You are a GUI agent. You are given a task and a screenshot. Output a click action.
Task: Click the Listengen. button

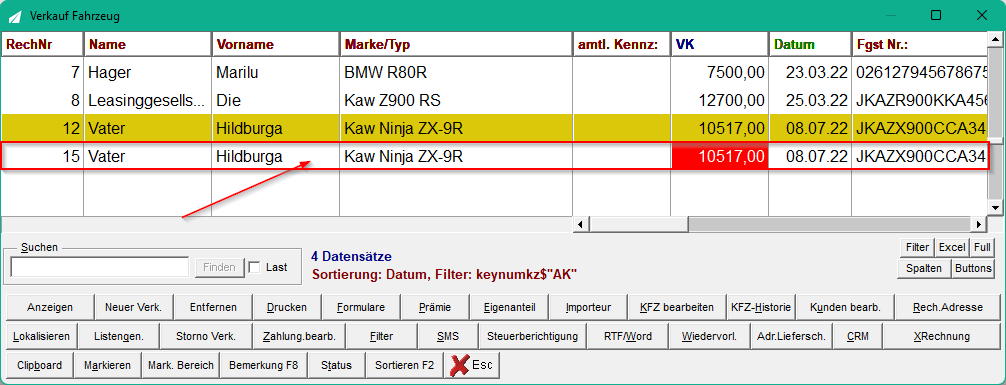click(118, 336)
